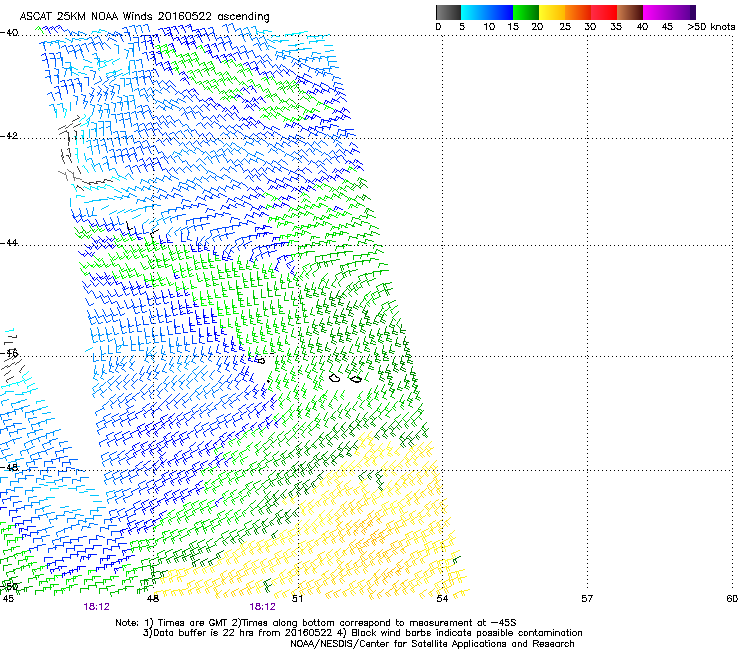The height and width of the screenshot is (650, 740).
Task: Click the purple '18:12' time between 45 and 48
Action: [x=96, y=607]
